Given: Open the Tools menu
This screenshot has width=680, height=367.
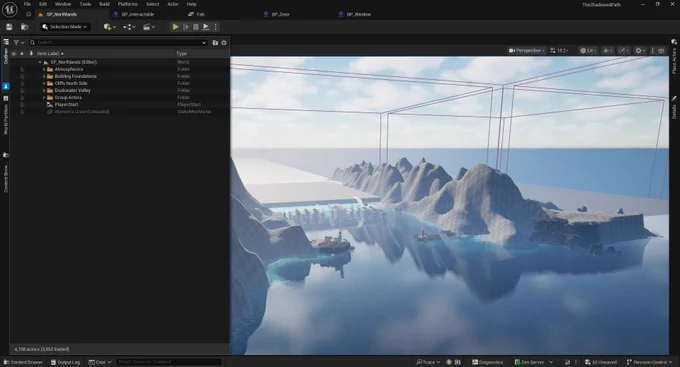Looking at the screenshot, I should (85, 4).
